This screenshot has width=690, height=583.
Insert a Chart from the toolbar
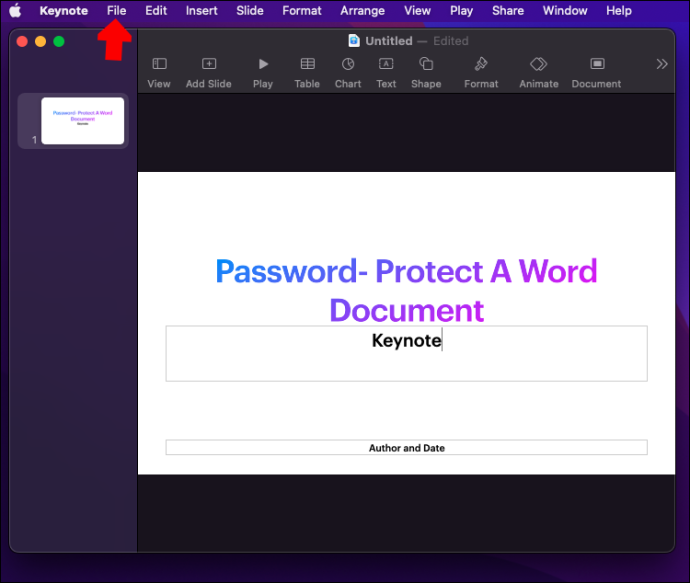tap(348, 73)
